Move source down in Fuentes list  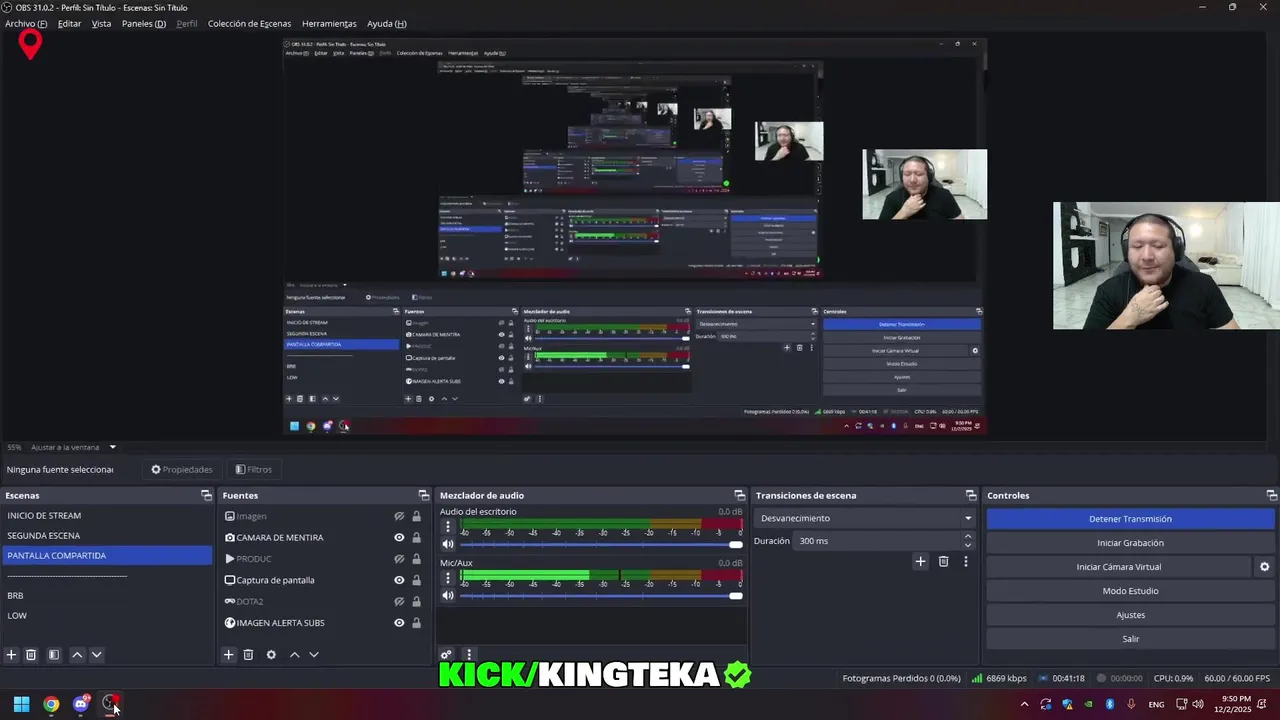[x=313, y=655]
